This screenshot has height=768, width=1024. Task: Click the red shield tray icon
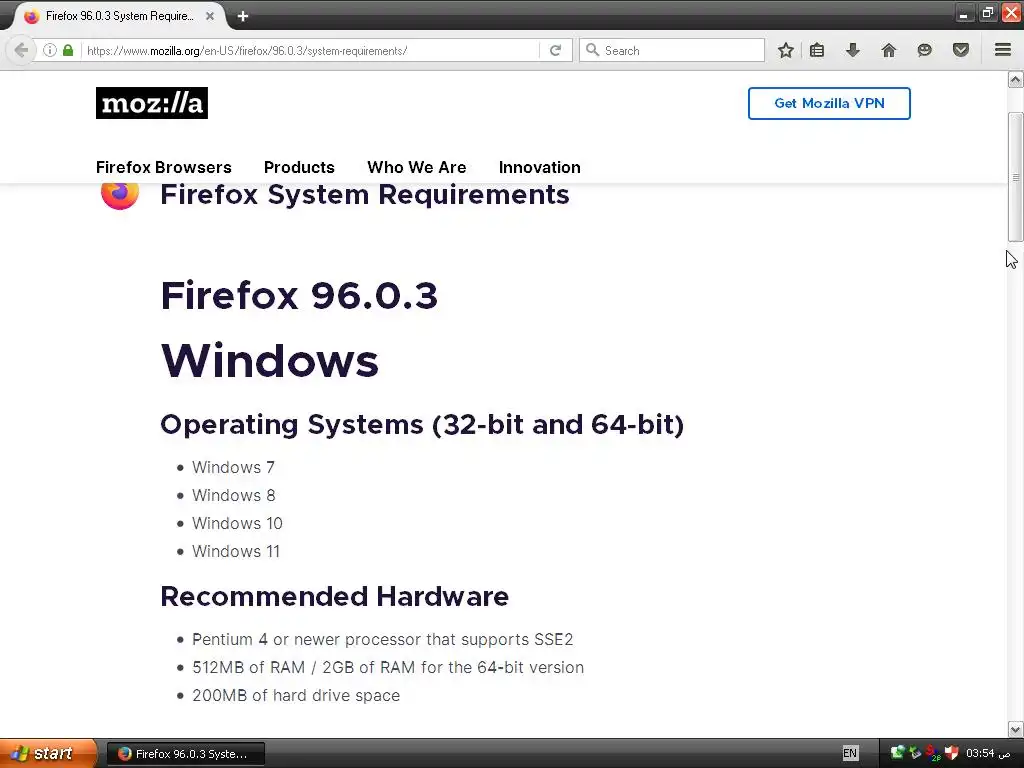(x=951, y=753)
